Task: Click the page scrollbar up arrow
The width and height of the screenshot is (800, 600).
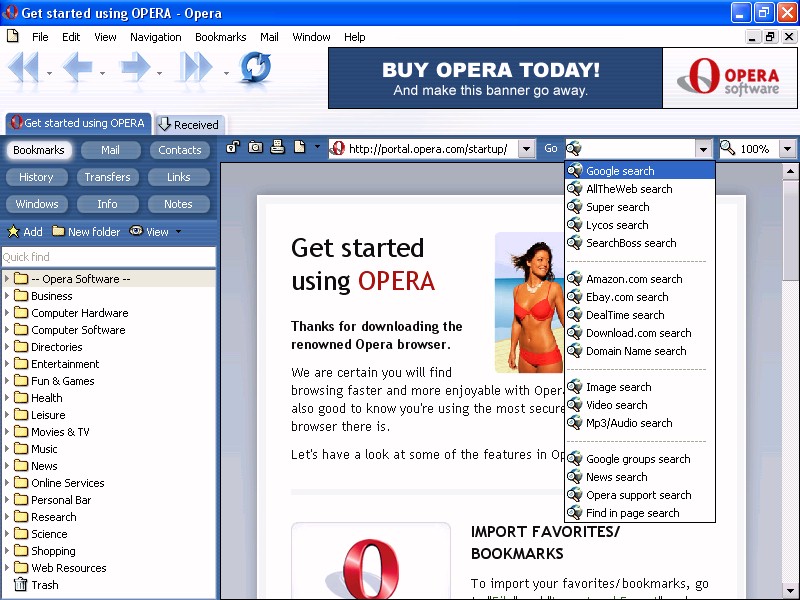Action: [x=790, y=171]
